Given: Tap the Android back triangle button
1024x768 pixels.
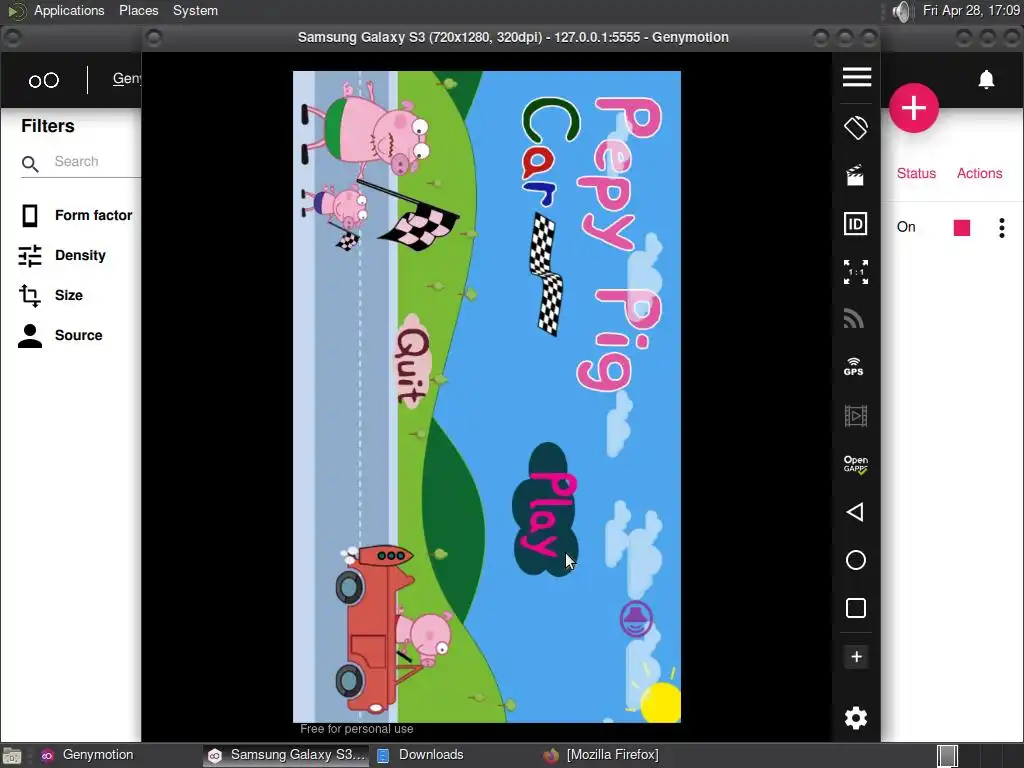Looking at the screenshot, I should click(x=855, y=512).
